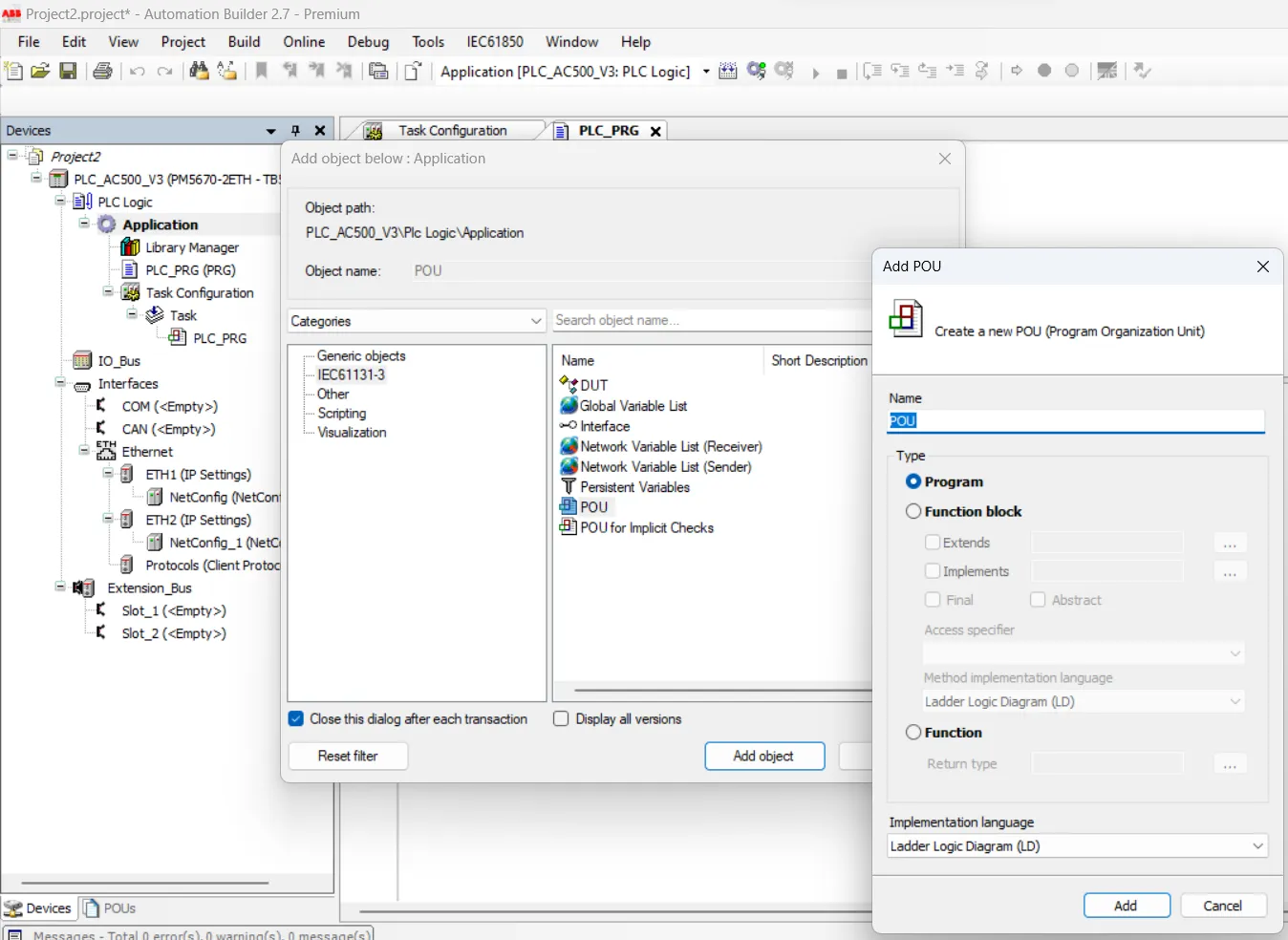This screenshot has width=1288, height=940.
Task: Click the Add button in Add POU dialog
Action: pyautogui.click(x=1127, y=906)
